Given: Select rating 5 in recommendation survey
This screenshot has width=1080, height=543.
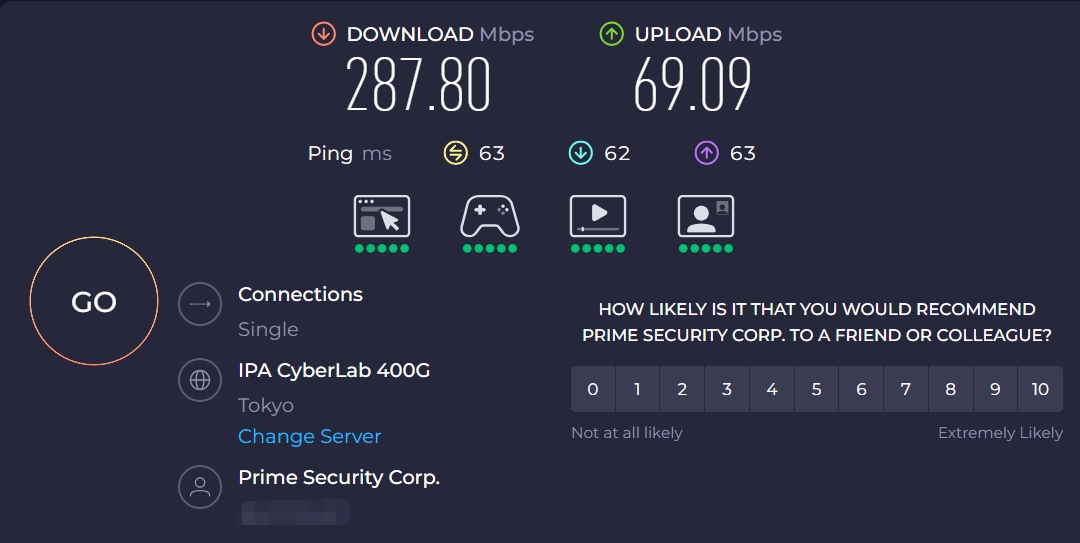Looking at the screenshot, I should 816,389.
